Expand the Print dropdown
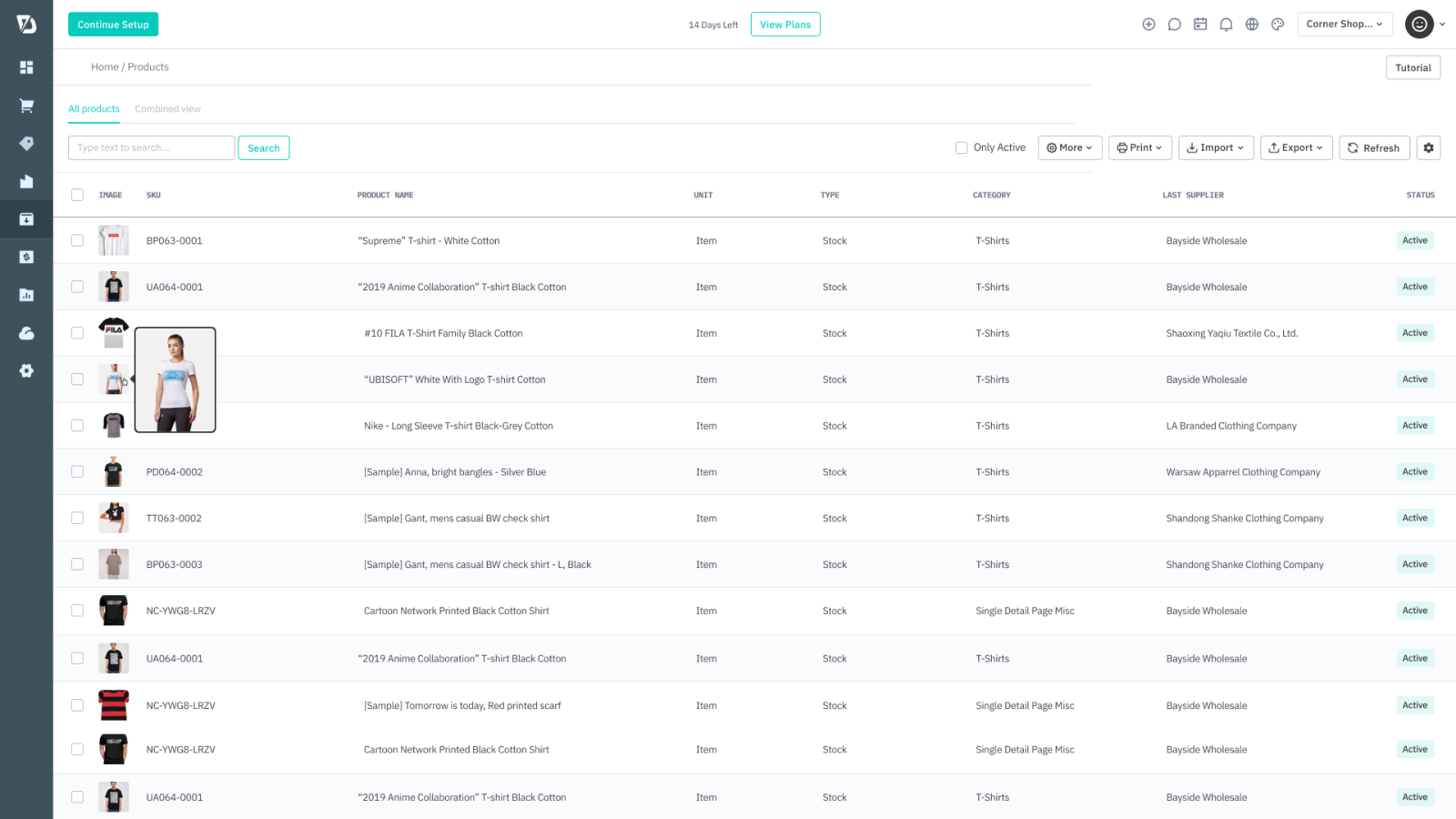 pyautogui.click(x=1140, y=147)
